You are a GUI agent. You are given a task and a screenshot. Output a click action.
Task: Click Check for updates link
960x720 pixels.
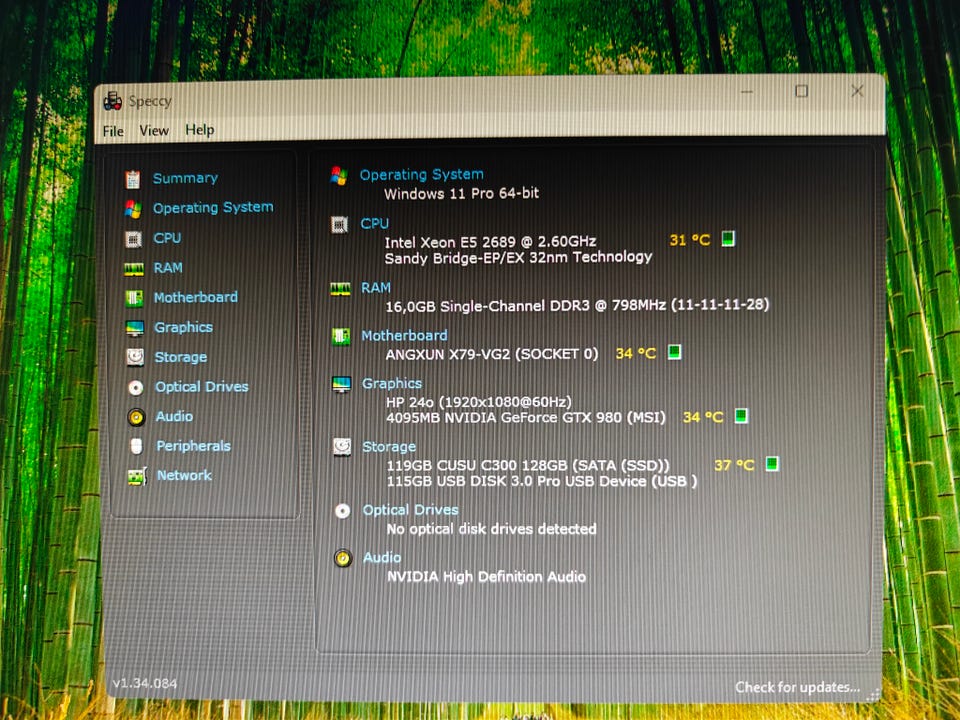(x=798, y=688)
